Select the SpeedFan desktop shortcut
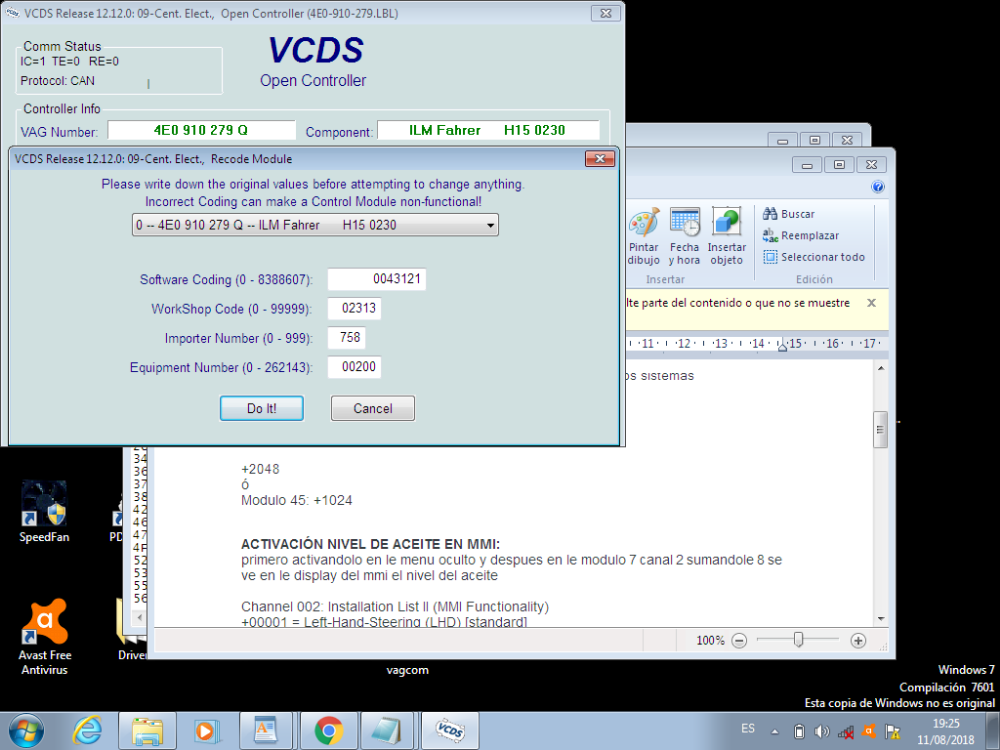 (x=44, y=511)
